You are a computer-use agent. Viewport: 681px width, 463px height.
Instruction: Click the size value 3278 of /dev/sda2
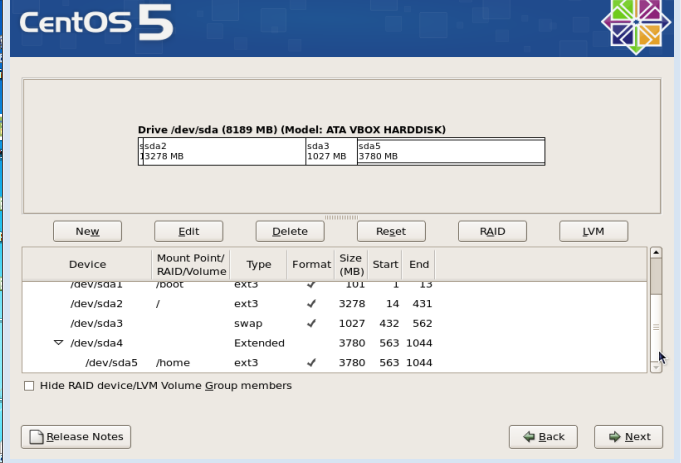352,304
